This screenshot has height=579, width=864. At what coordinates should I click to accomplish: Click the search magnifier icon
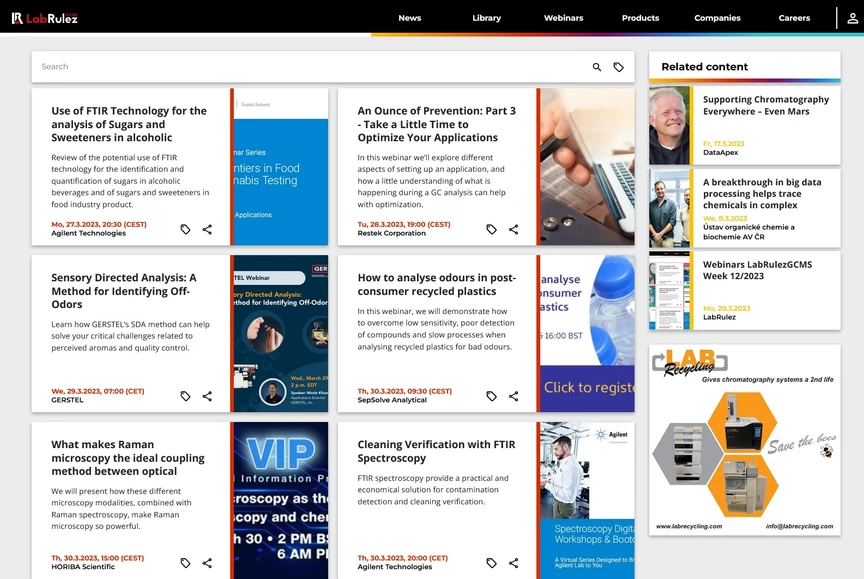pyautogui.click(x=597, y=67)
